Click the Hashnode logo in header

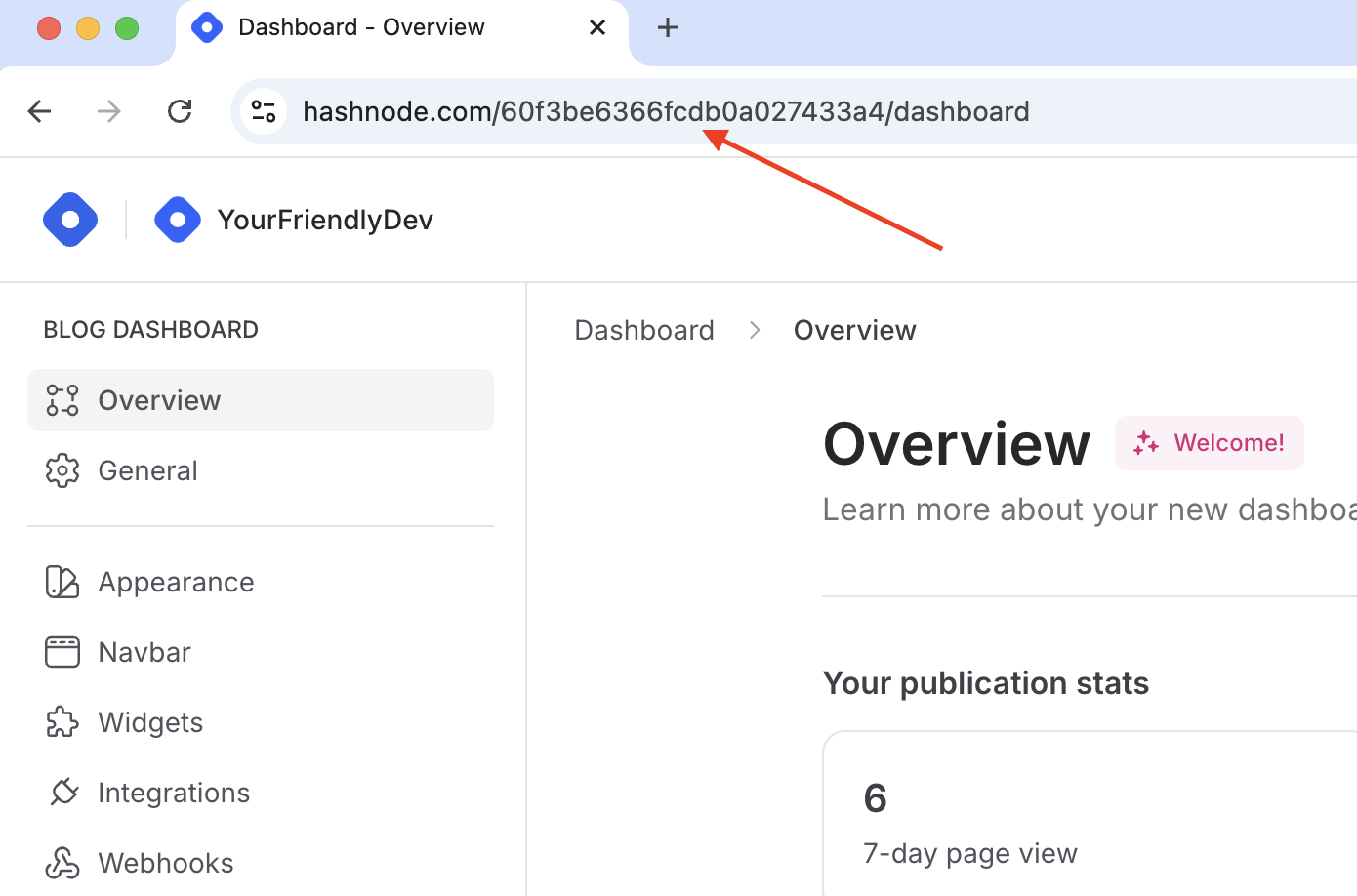(x=70, y=220)
